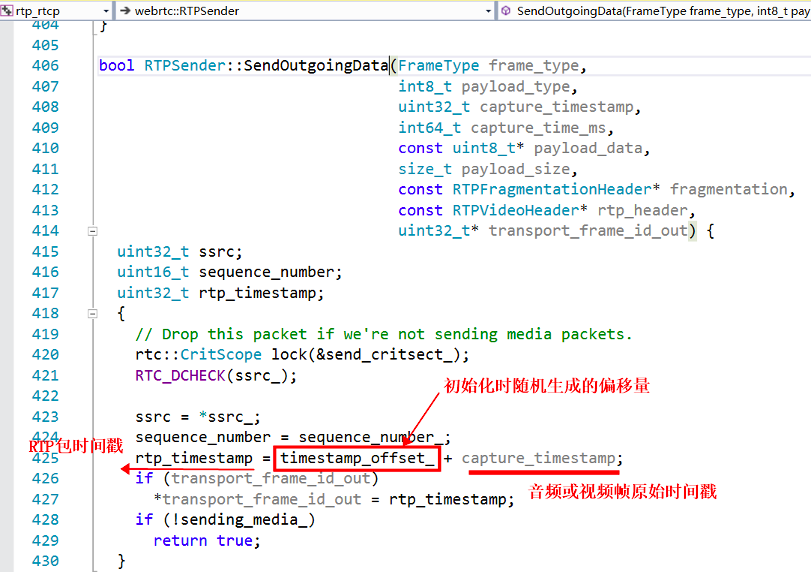This screenshot has width=811, height=572.
Task: Click line number 425 in the margin
Action: coord(45,458)
